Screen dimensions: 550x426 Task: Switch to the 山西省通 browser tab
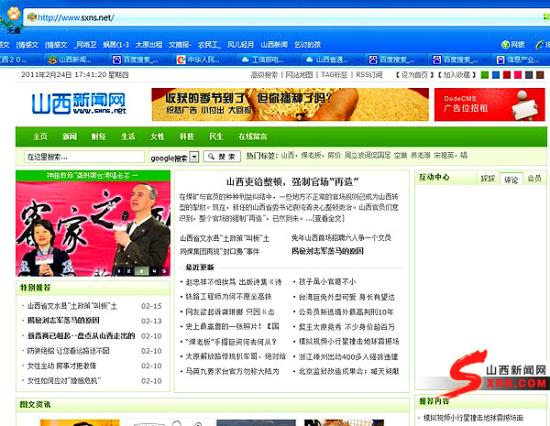coord(331,60)
